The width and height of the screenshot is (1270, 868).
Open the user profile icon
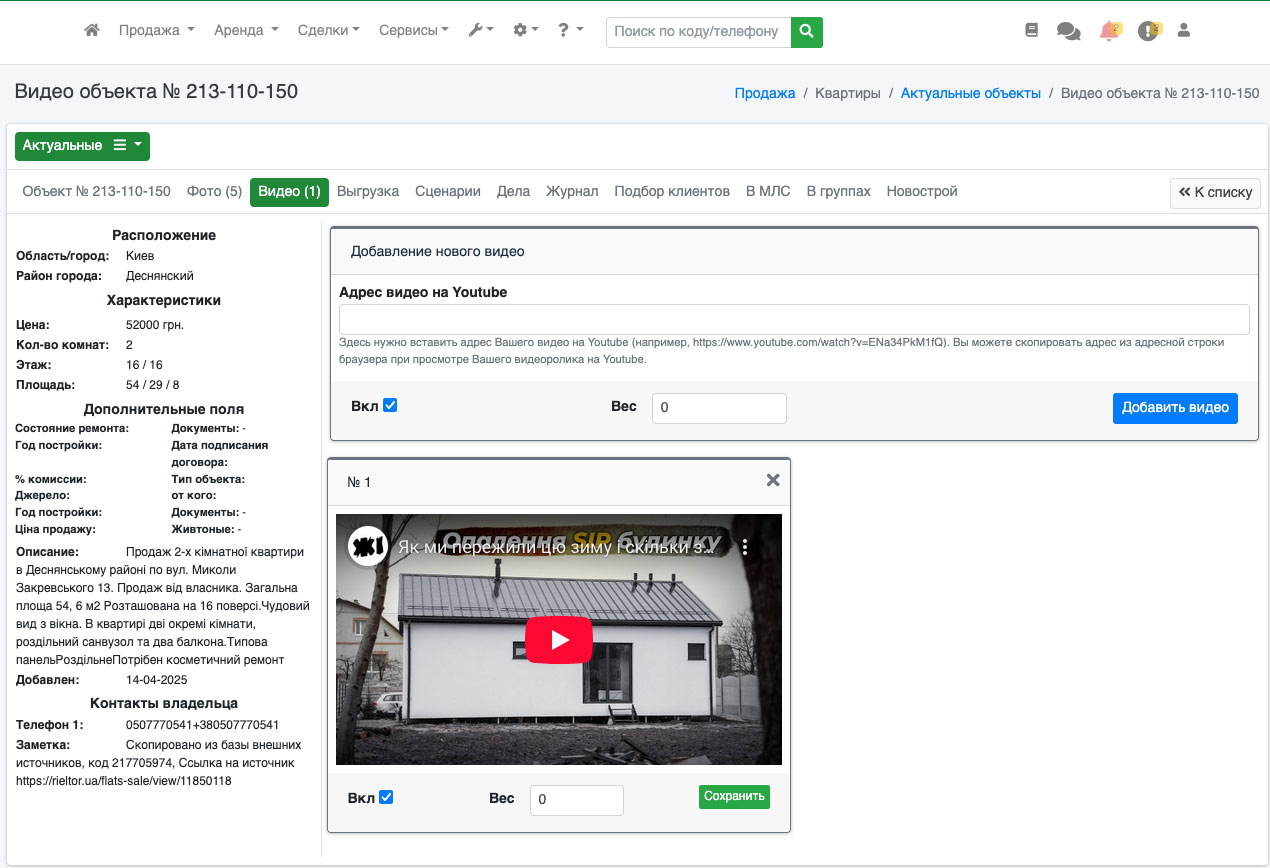[x=1184, y=31]
